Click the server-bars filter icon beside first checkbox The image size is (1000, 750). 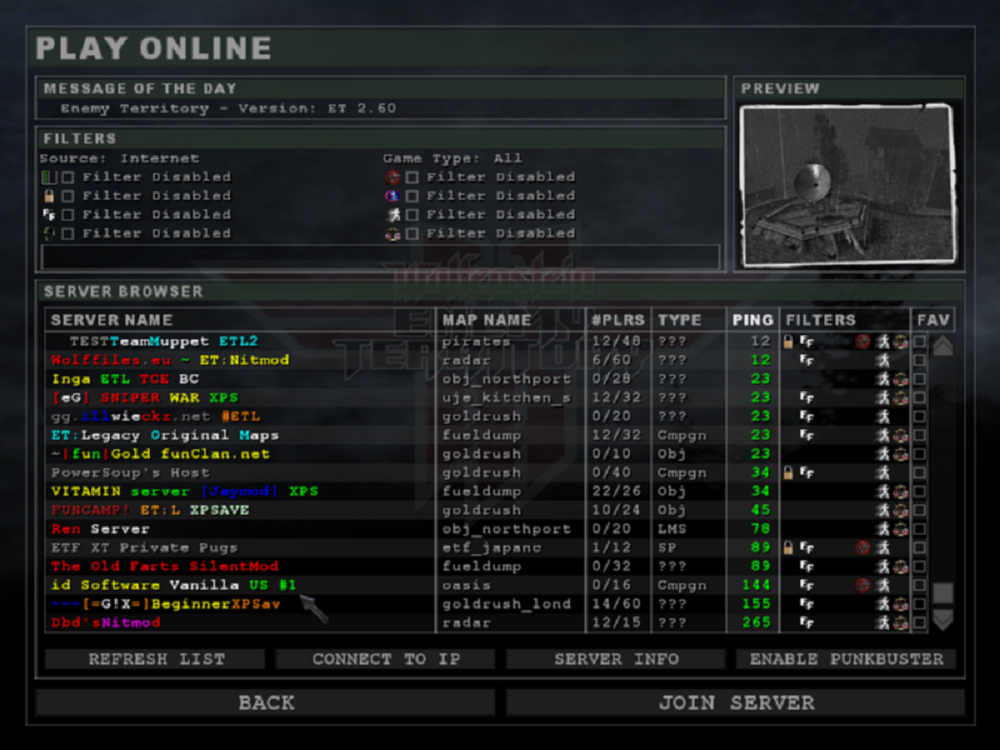(x=49, y=177)
